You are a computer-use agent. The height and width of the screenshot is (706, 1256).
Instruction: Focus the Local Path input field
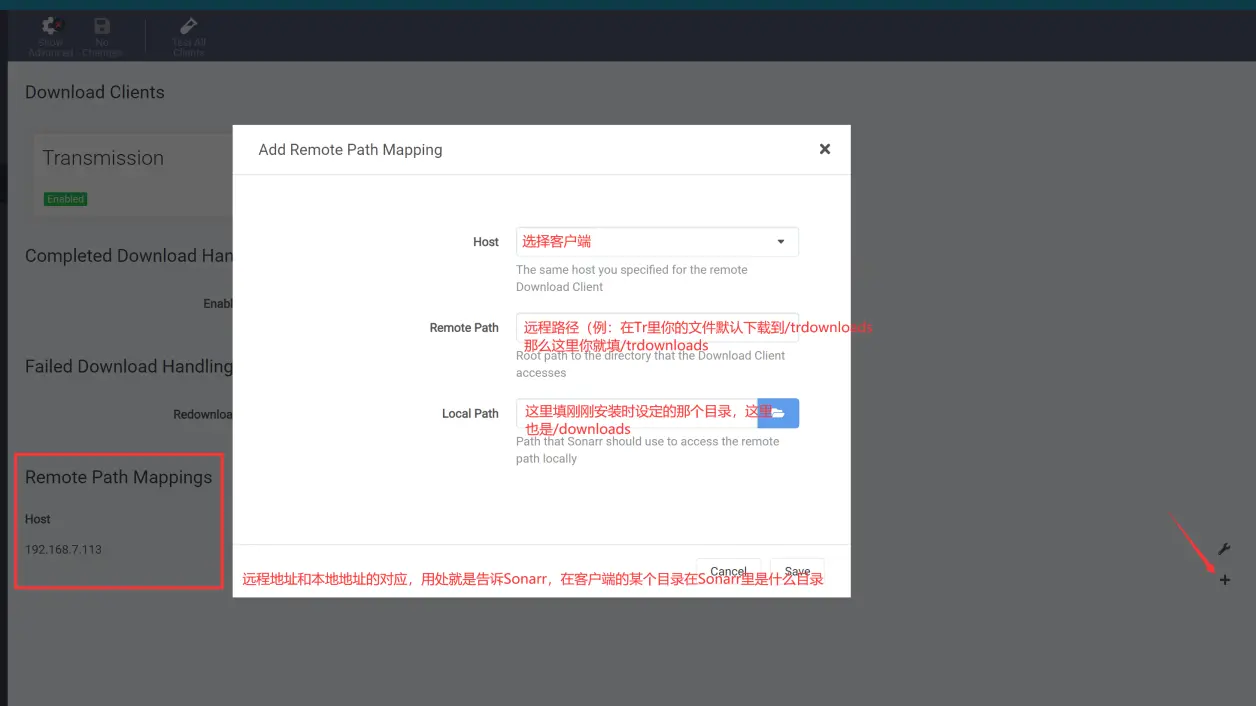(637, 413)
